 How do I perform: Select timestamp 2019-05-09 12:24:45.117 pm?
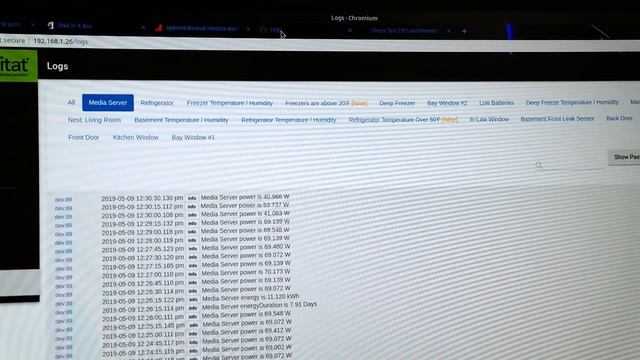click(x=143, y=344)
